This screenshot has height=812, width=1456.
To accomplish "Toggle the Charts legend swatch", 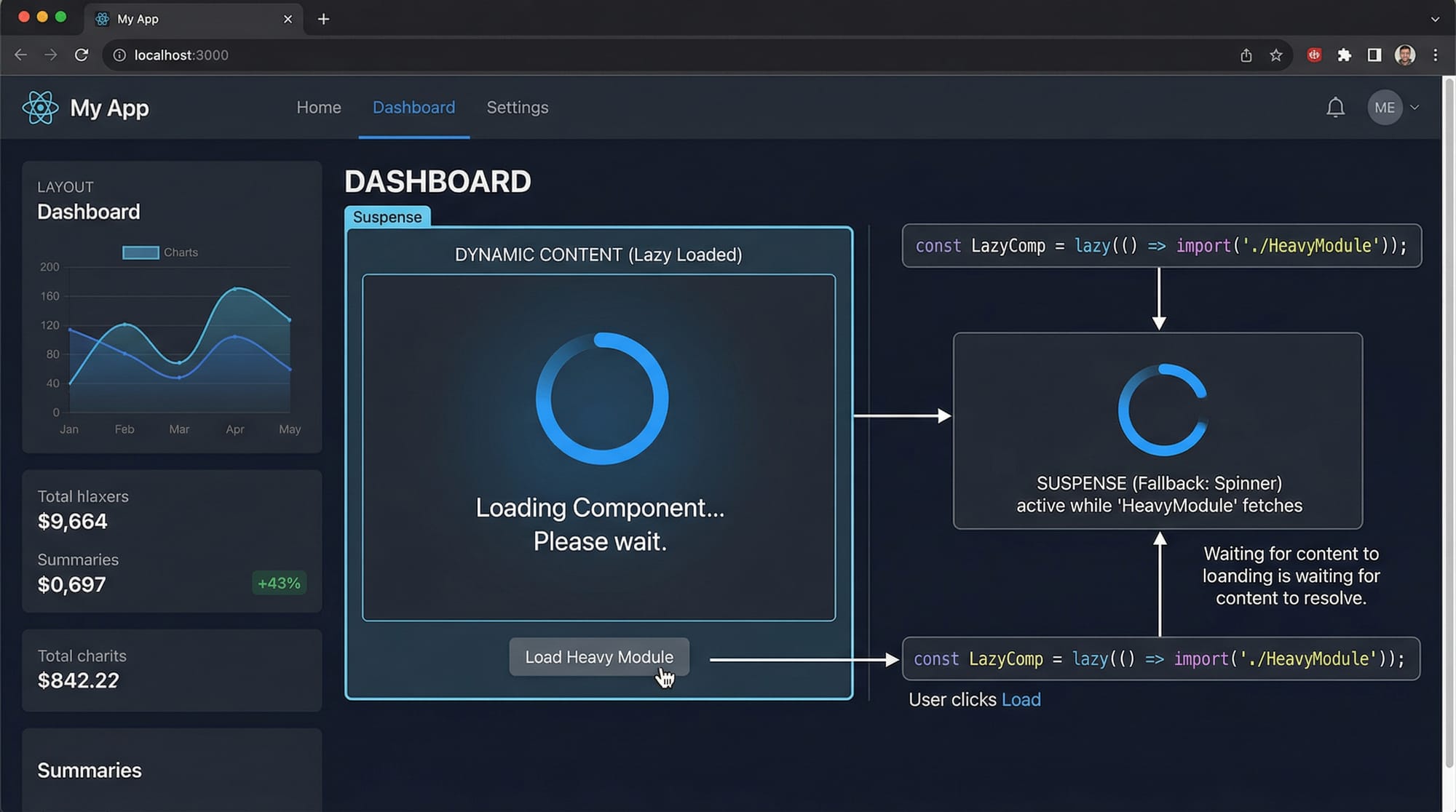I will pyautogui.click(x=141, y=252).
